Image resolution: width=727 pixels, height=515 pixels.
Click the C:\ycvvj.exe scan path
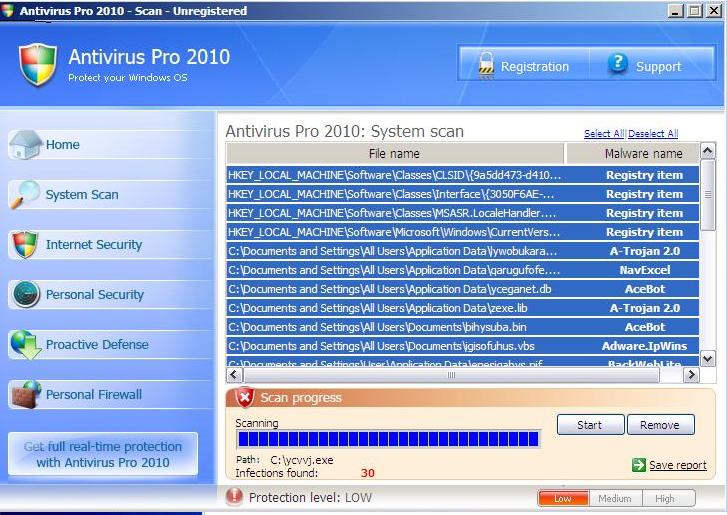(x=302, y=460)
